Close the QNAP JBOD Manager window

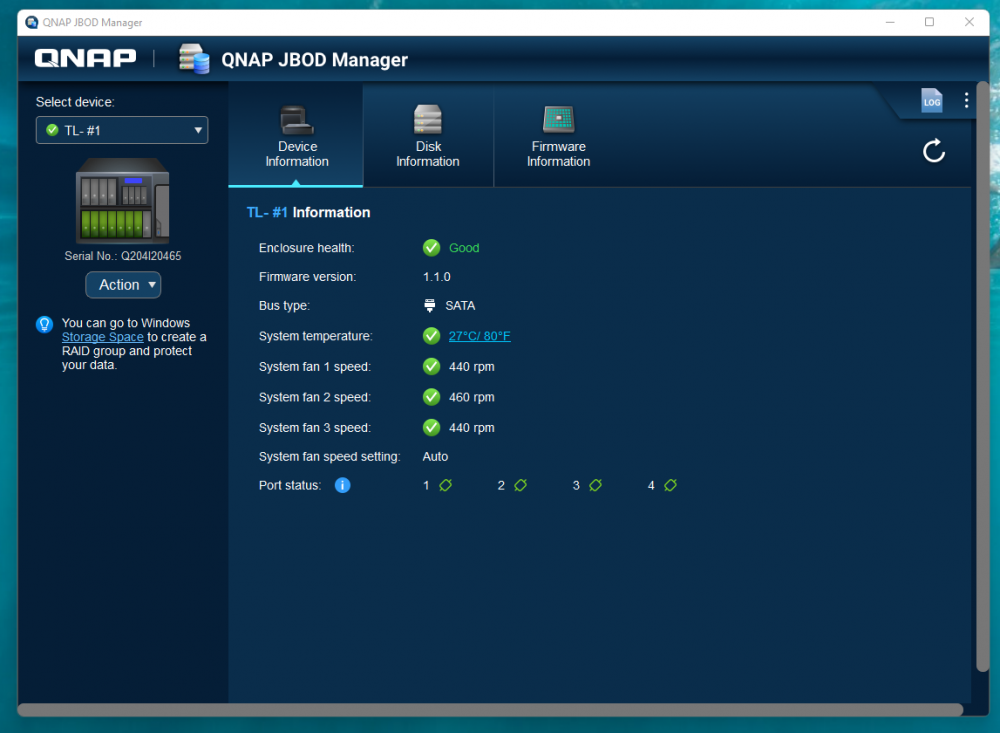(x=969, y=22)
